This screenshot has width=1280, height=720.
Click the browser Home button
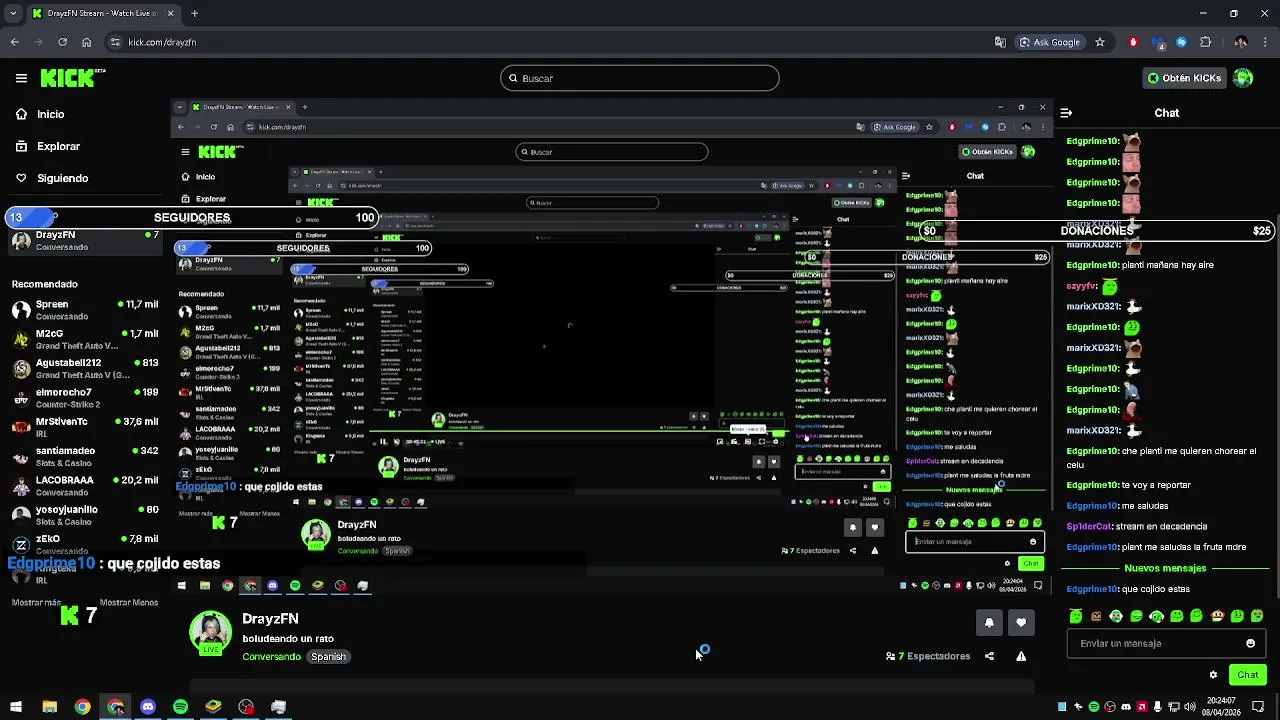[86, 42]
